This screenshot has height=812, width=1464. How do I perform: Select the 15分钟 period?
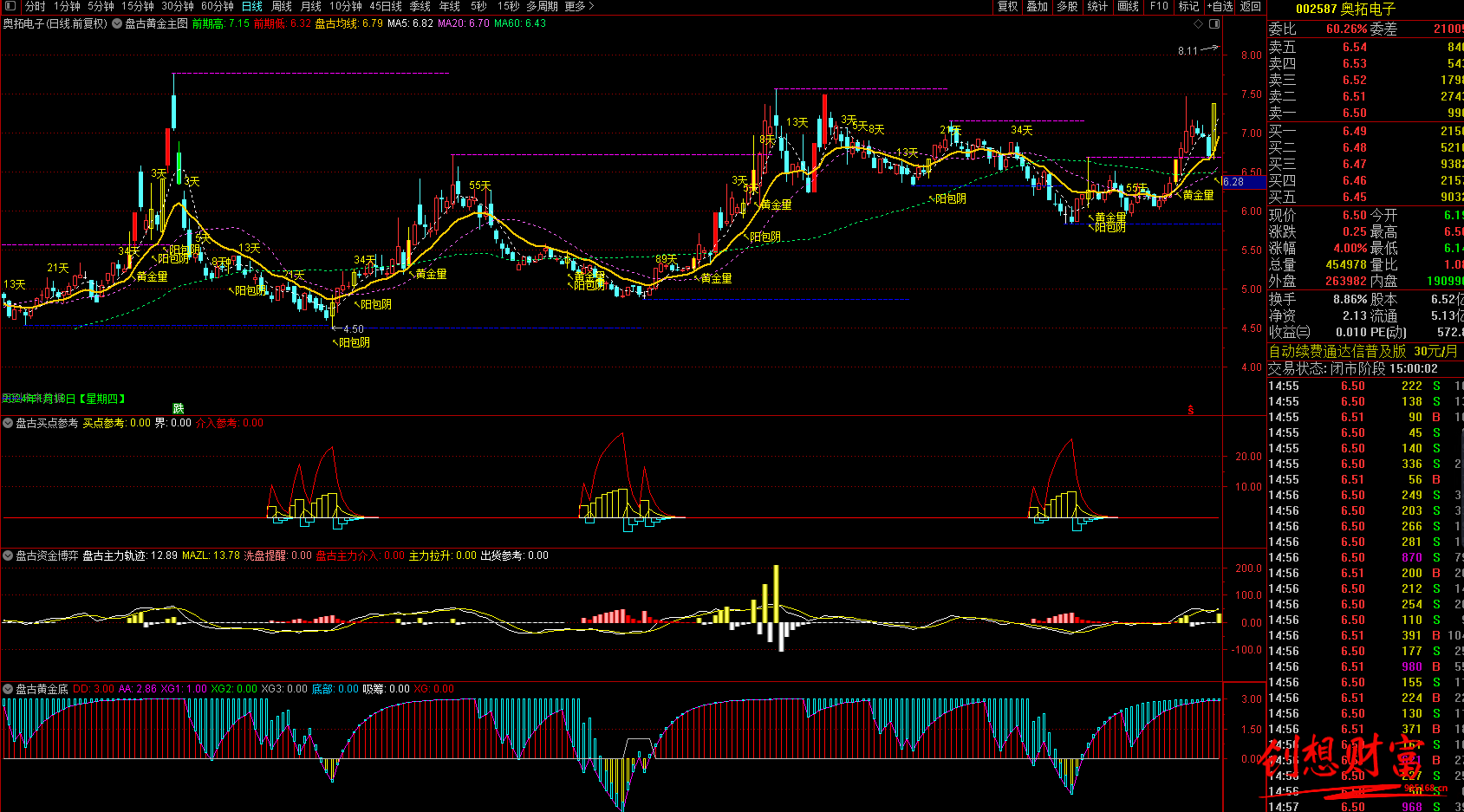point(137,6)
